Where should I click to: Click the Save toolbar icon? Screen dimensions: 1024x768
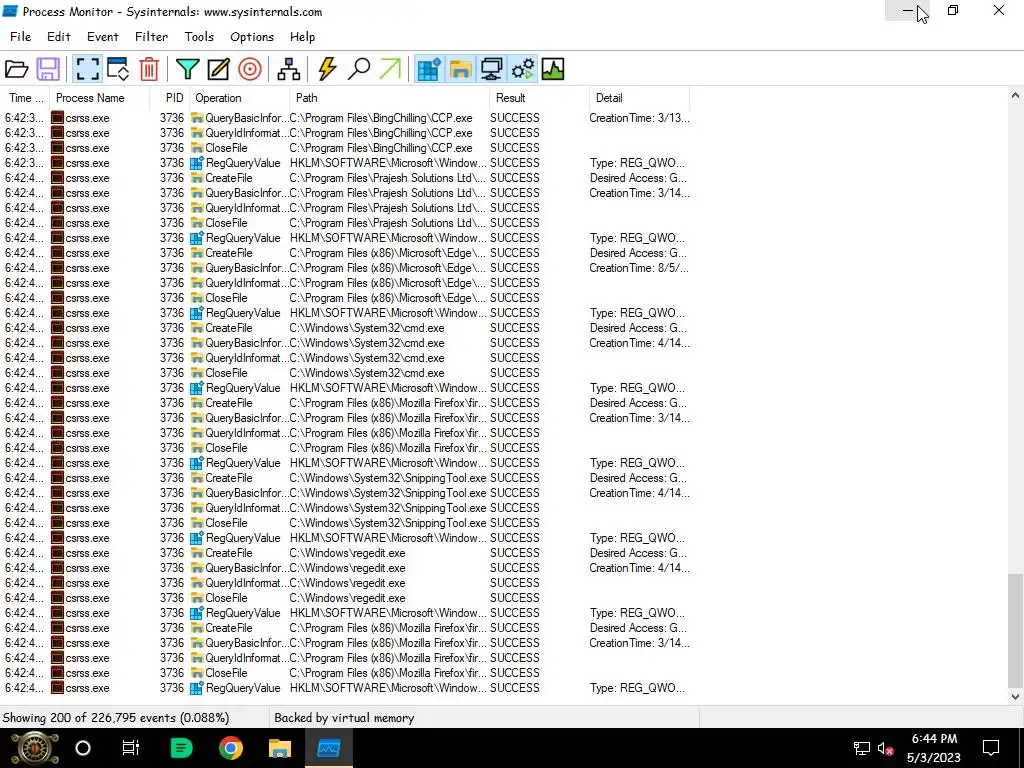tap(48, 69)
